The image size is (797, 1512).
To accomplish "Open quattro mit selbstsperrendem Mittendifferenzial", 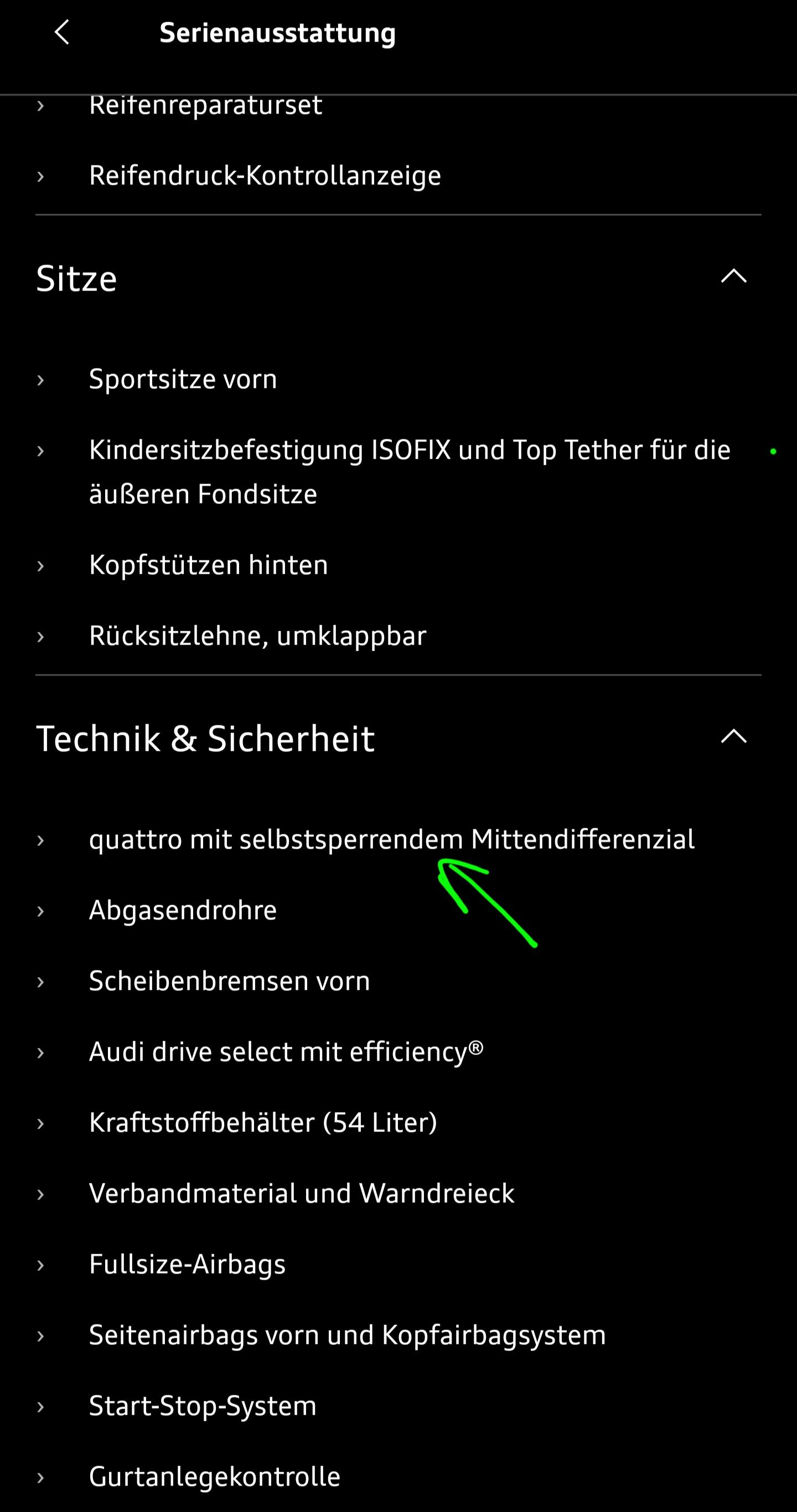I will (392, 840).
